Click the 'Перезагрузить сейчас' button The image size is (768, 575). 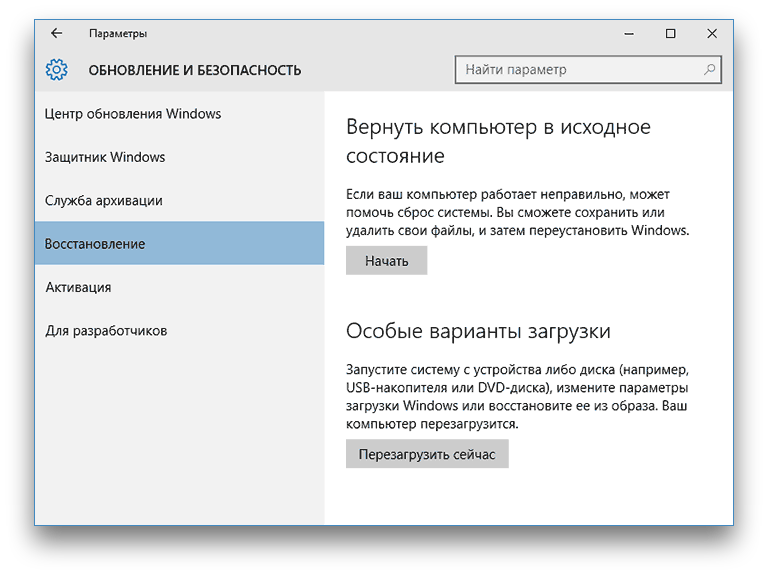coord(427,454)
